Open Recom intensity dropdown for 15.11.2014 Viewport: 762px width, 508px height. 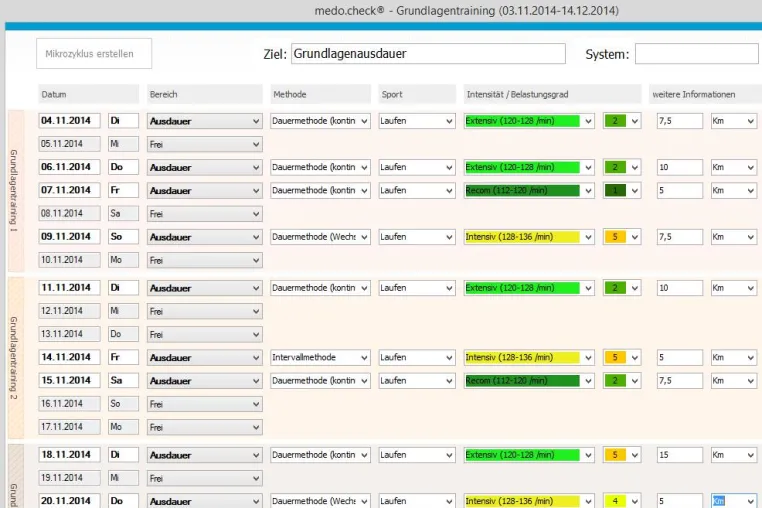pyautogui.click(x=529, y=381)
